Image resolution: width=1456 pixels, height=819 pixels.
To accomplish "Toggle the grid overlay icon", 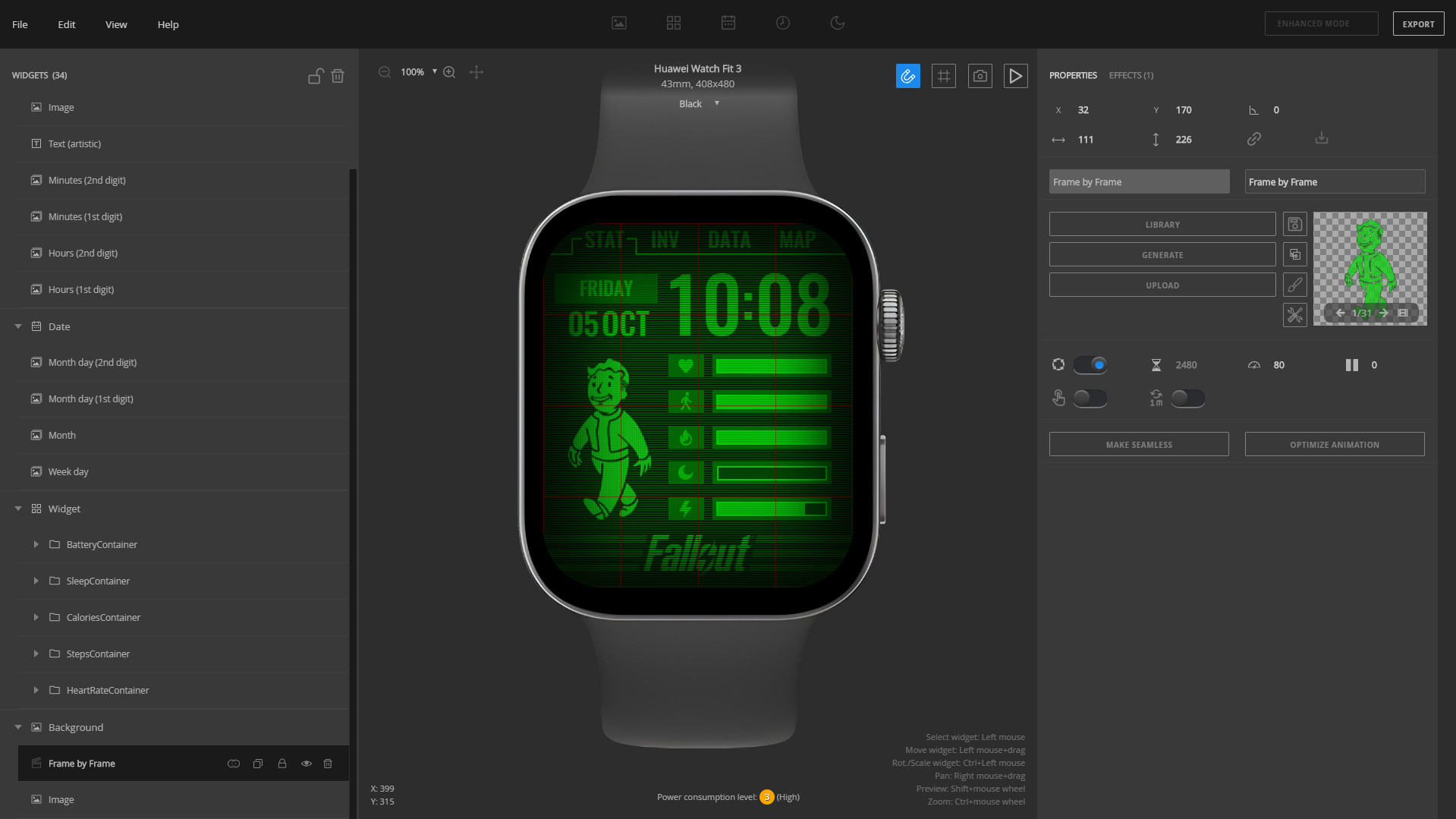I will (x=943, y=76).
